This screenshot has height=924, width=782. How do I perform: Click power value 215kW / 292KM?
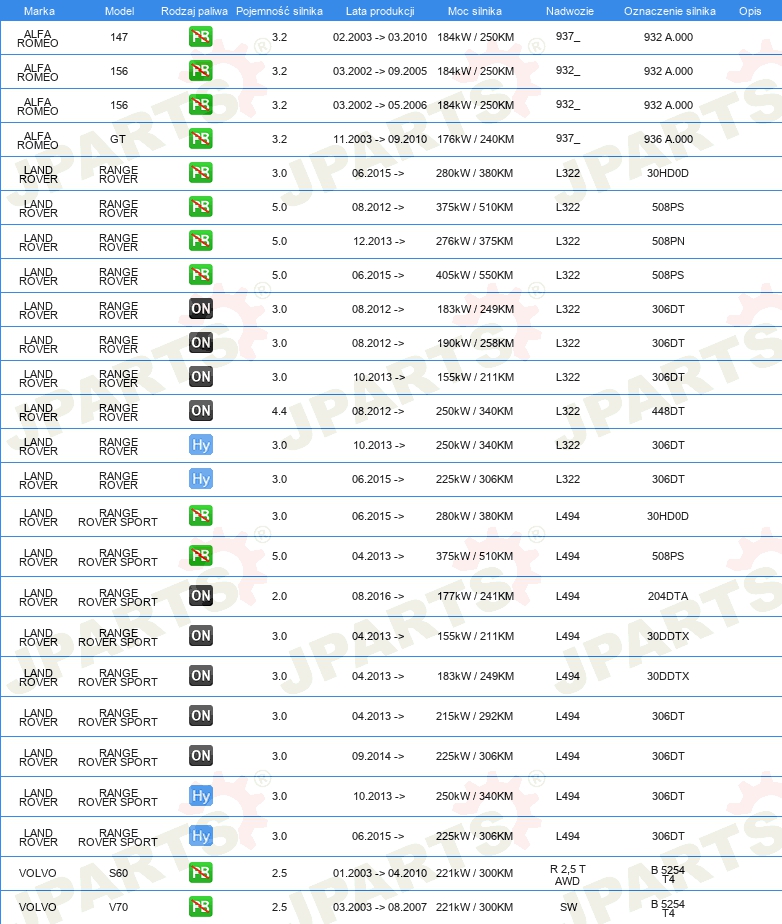point(474,717)
